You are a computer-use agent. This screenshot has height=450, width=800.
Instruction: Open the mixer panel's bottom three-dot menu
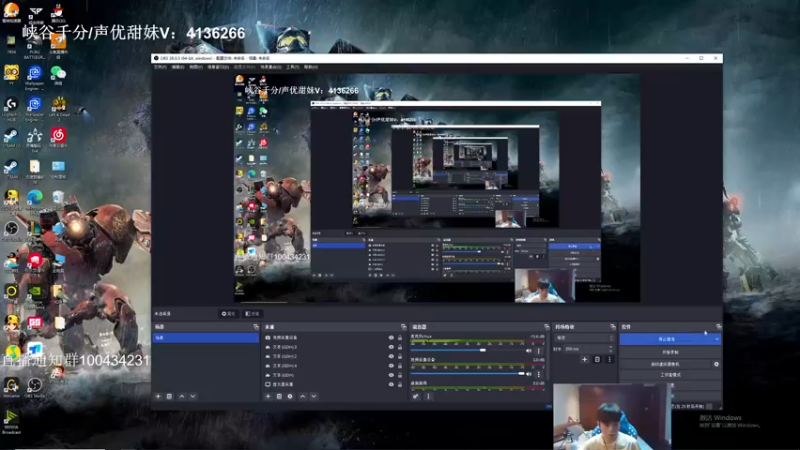(x=428, y=396)
